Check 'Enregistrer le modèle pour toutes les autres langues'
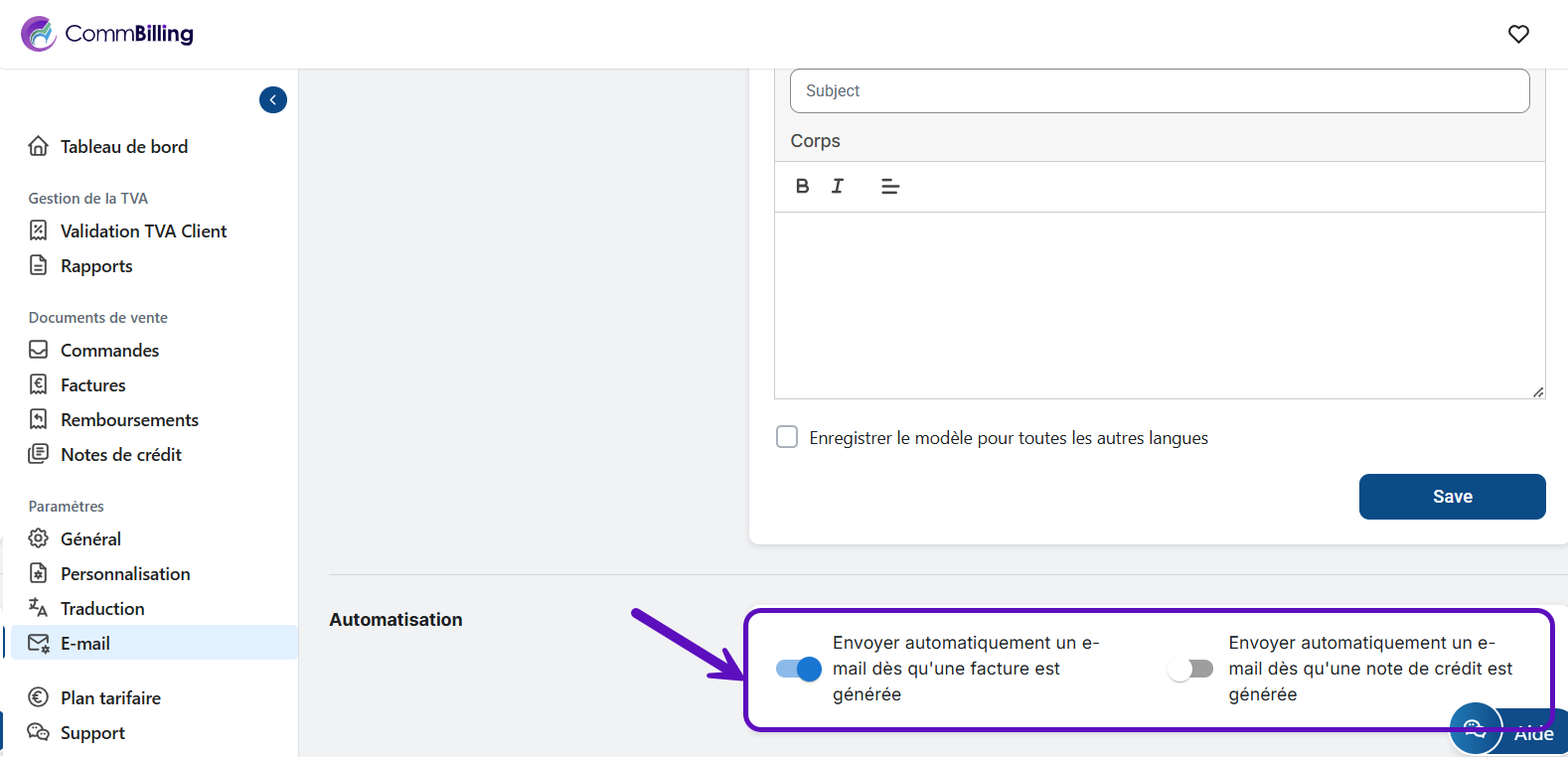Image resolution: width=1568 pixels, height=757 pixels. 787,437
